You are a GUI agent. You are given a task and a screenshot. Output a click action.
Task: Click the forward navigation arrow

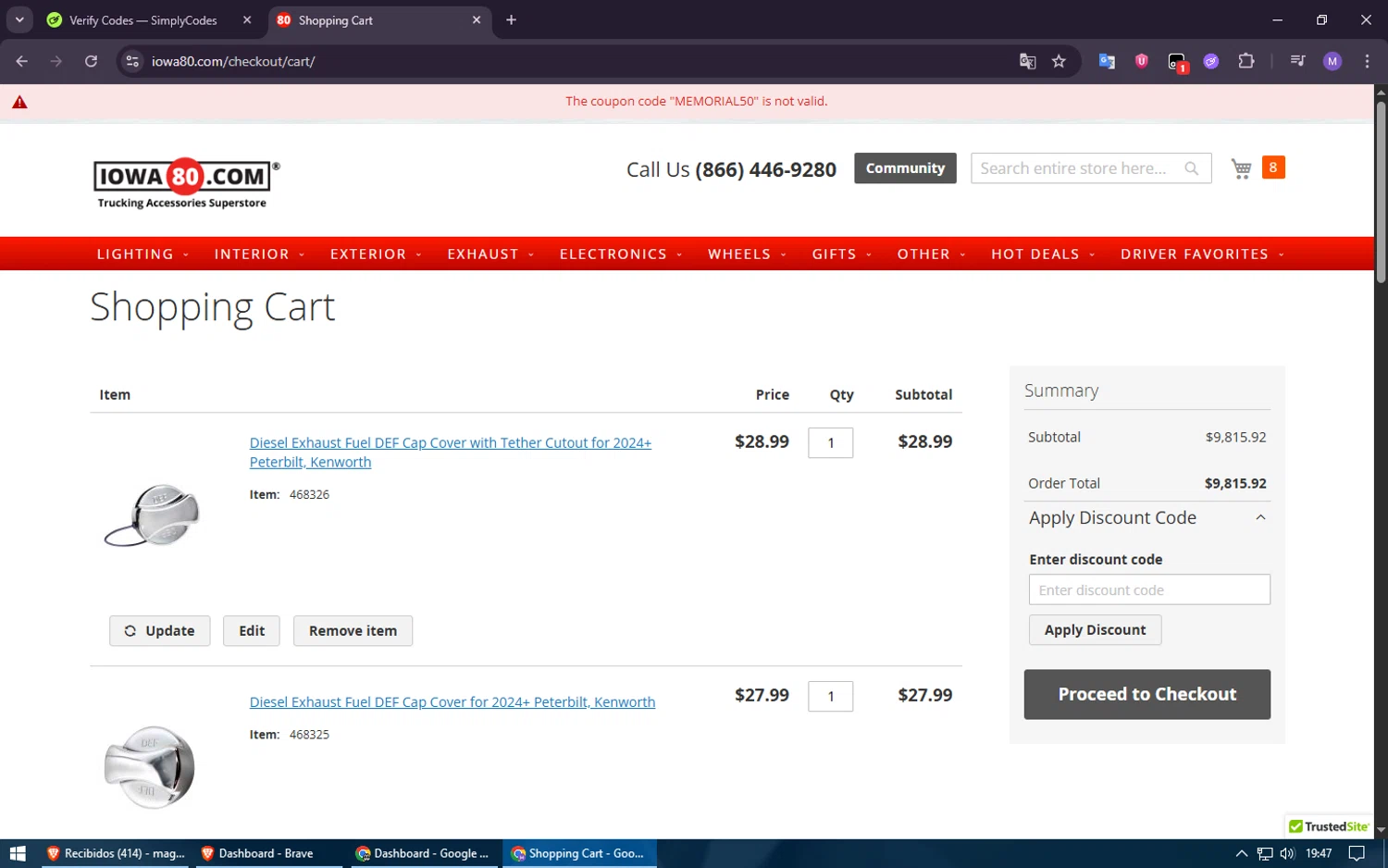(56, 61)
